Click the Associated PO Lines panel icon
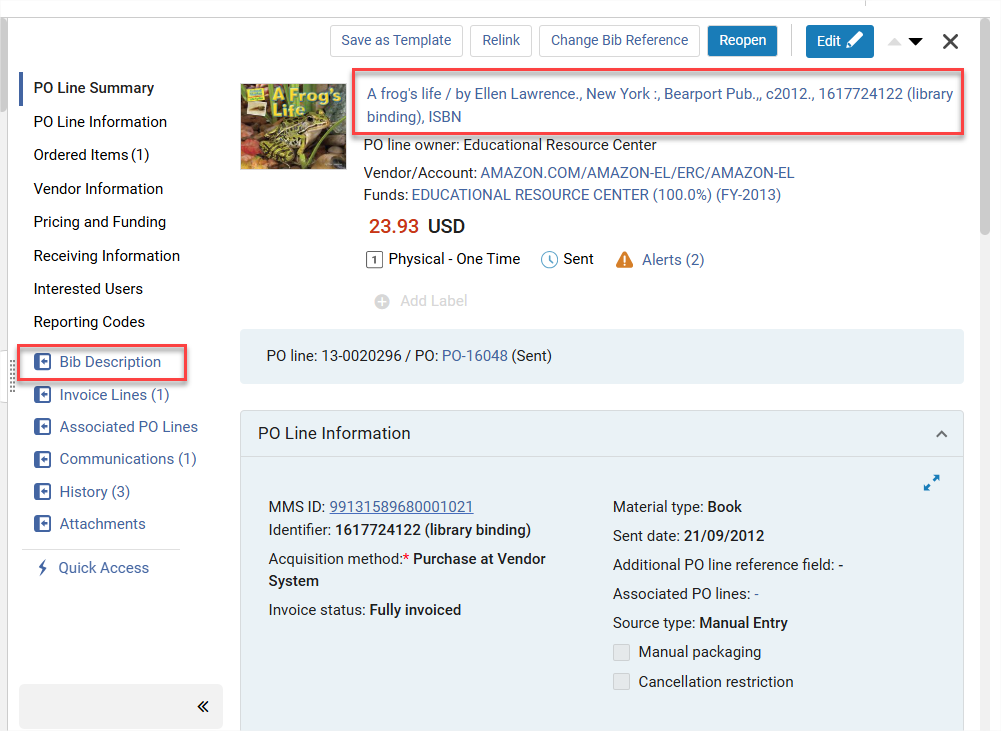This screenshot has width=1001, height=731. click(42, 426)
